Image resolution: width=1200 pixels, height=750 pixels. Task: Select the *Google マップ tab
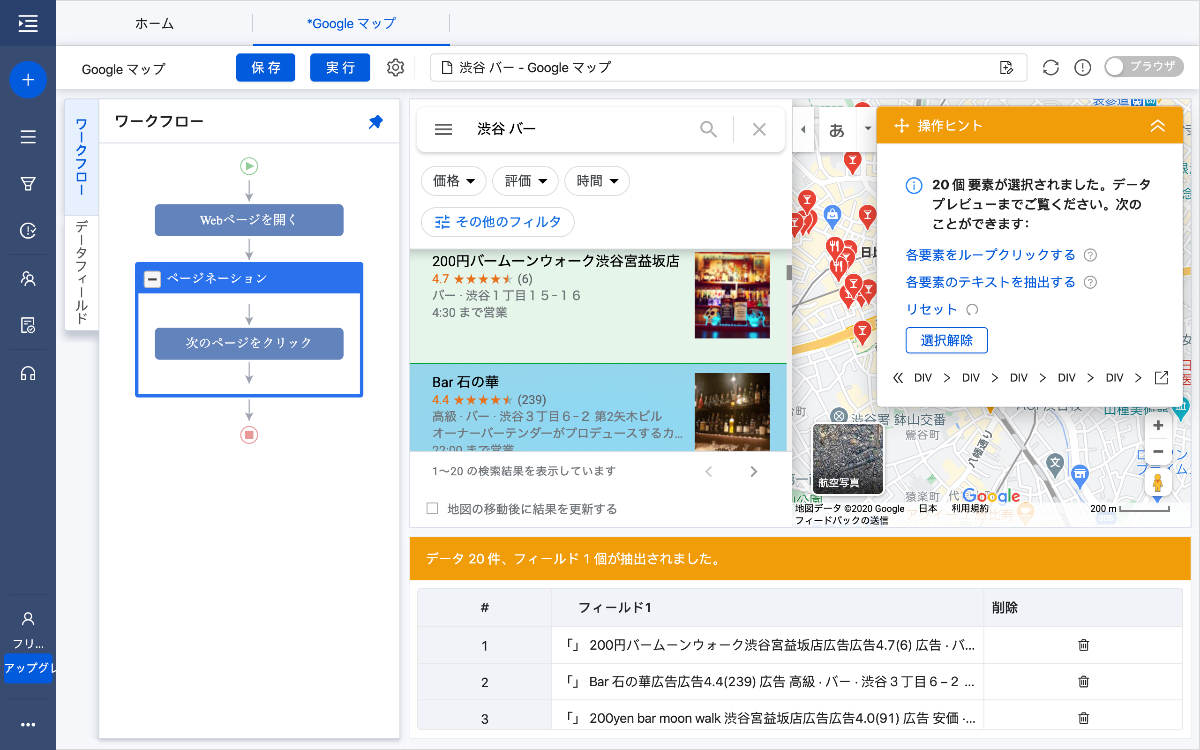pyautogui.click(x=351, y=23)
